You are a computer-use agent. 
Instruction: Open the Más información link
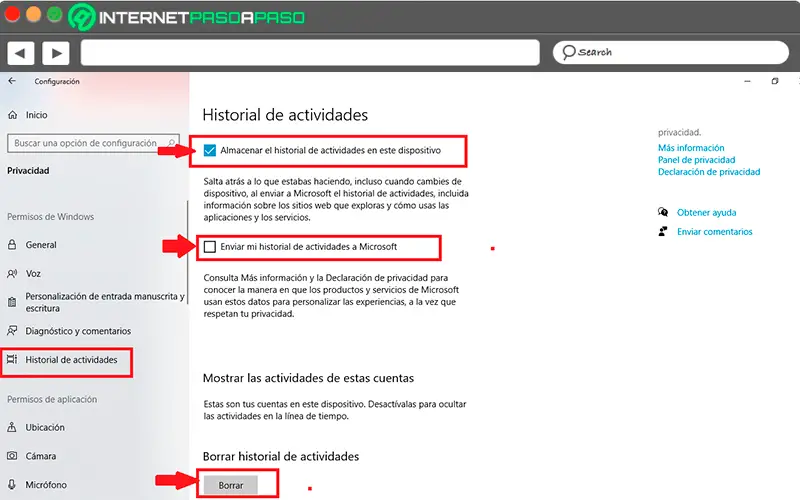tap(691, 147)
